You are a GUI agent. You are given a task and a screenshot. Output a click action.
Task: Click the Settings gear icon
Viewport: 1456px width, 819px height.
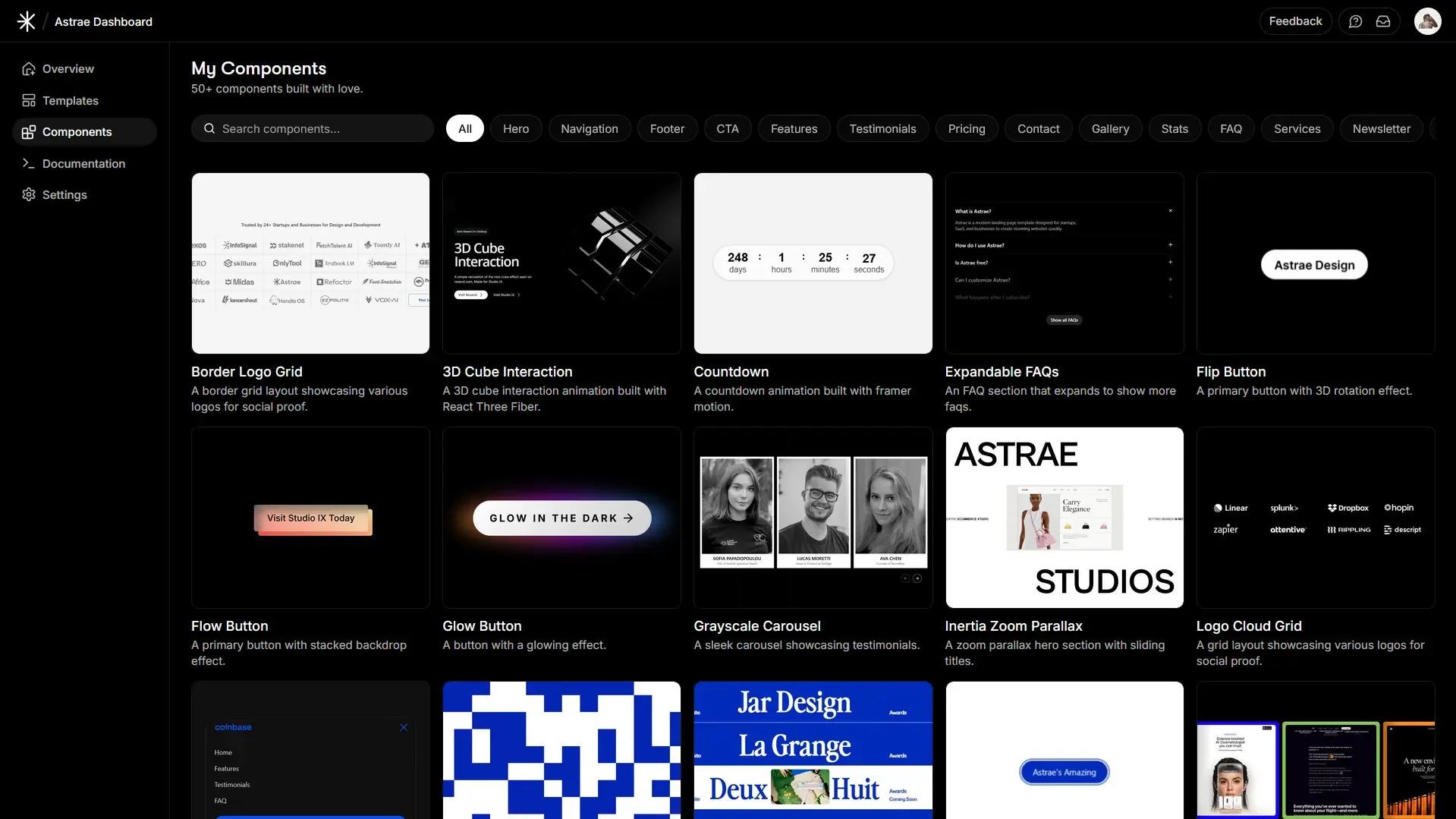(x=28, y=194)
